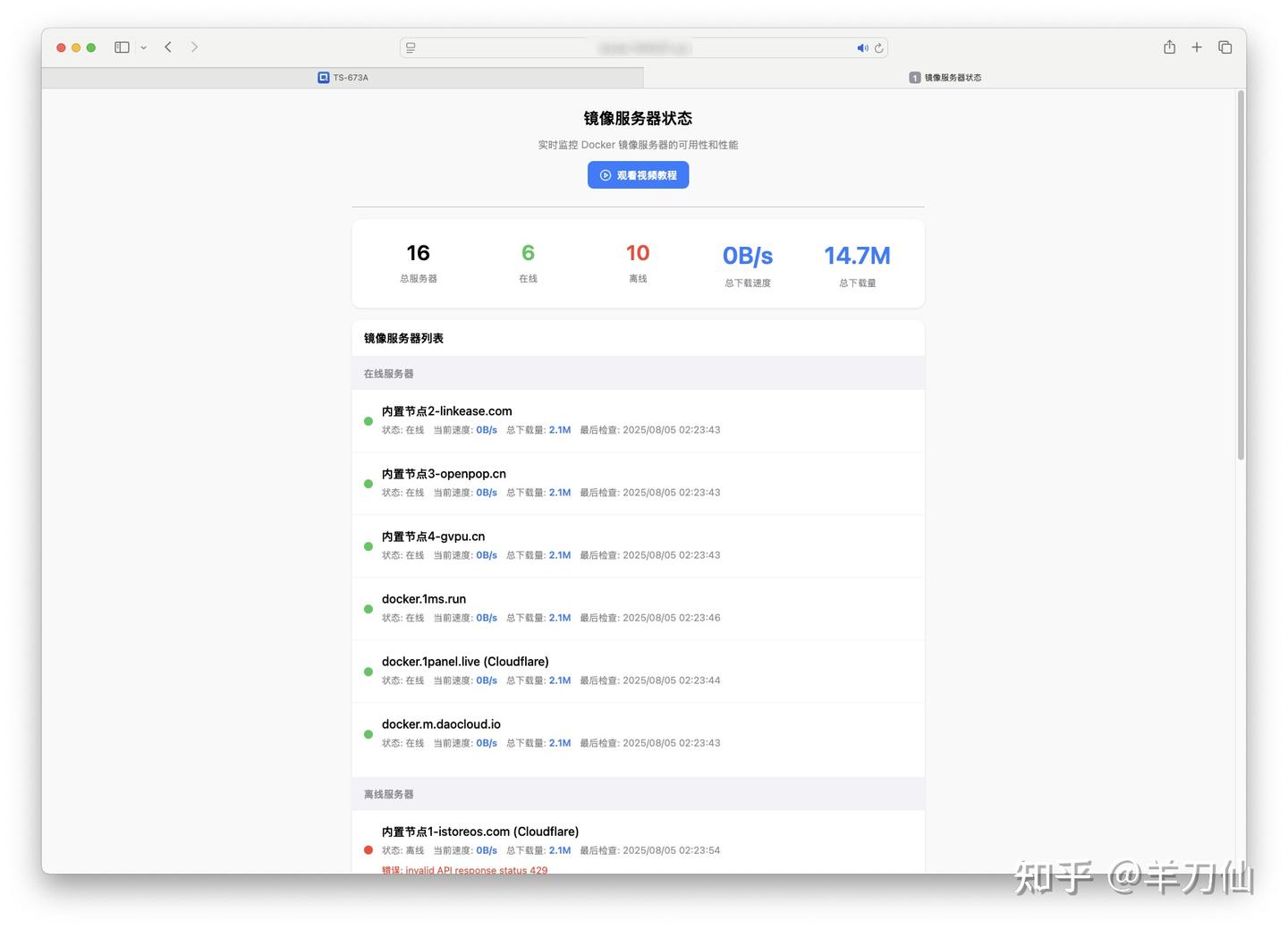Reload the current page

(x=878, y=48)
